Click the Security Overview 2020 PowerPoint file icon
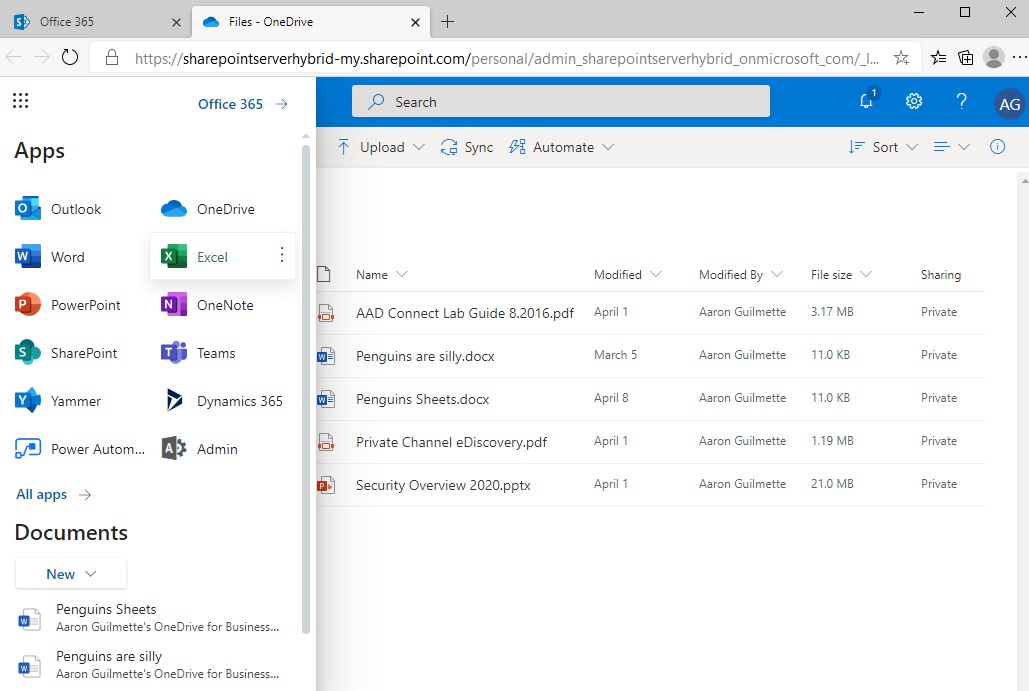 click(326, 485)
